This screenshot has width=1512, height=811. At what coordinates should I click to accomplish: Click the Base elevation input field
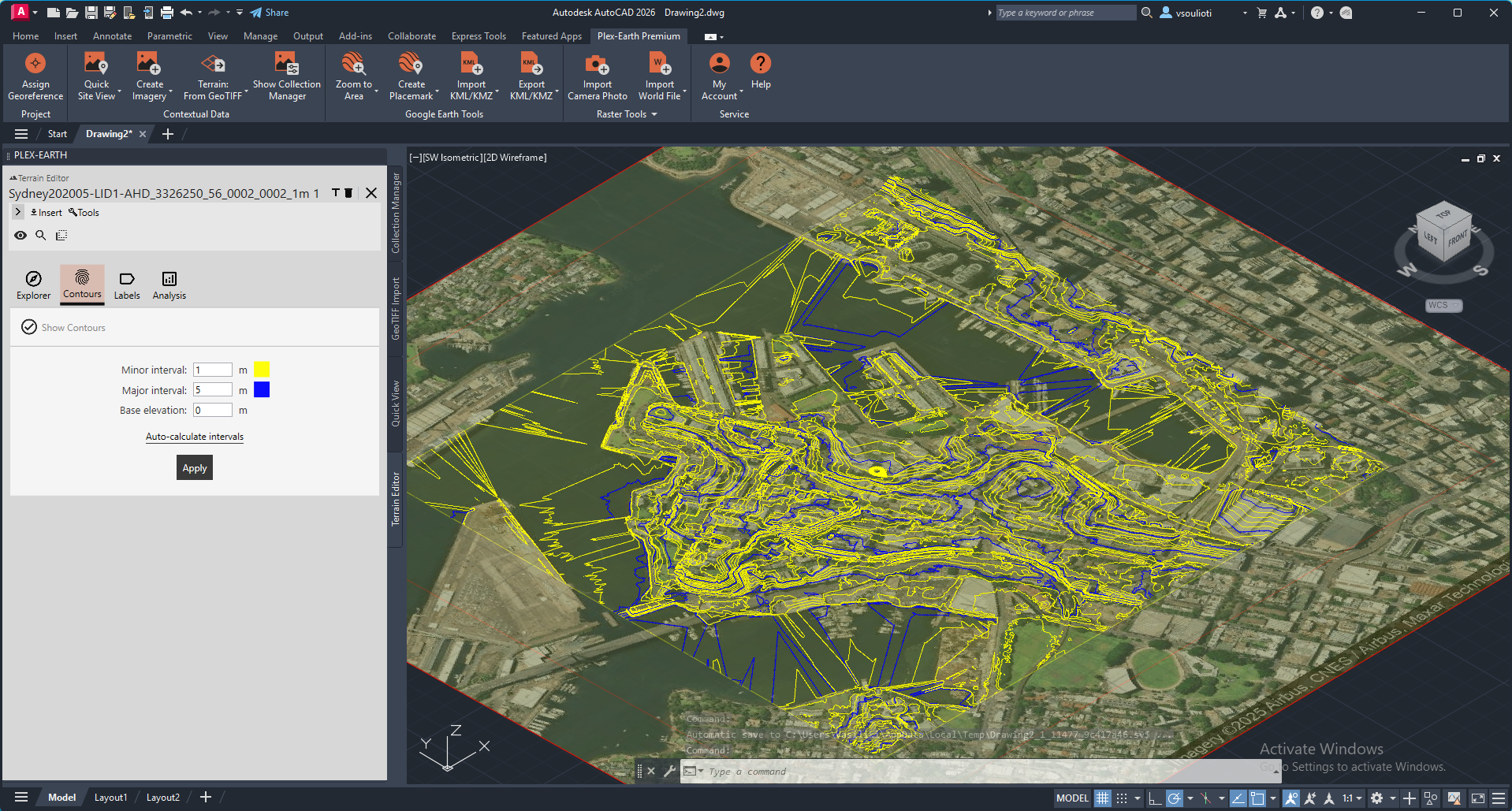[x=213, y=410]
